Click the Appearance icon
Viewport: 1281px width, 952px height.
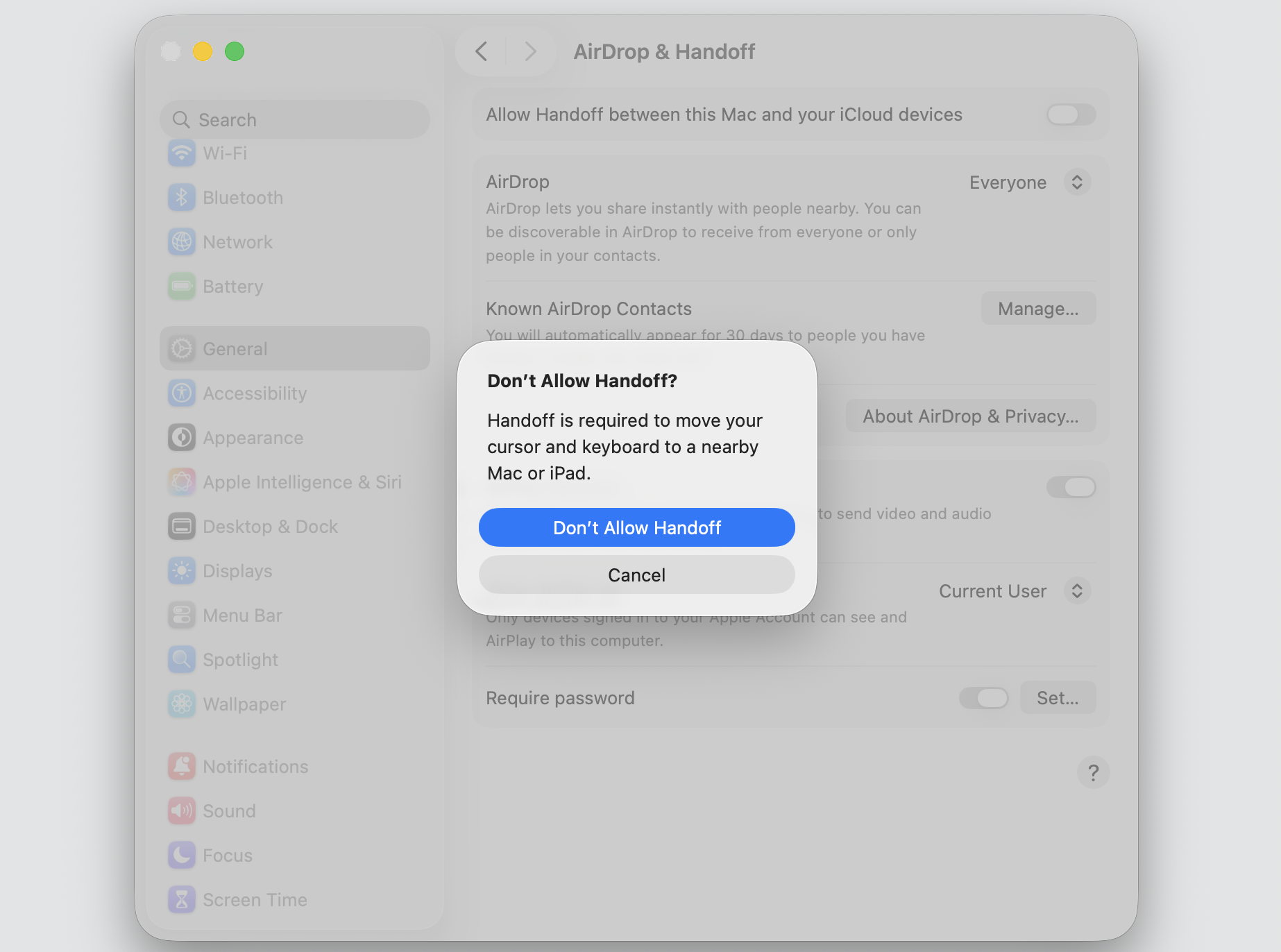(182, 438)
